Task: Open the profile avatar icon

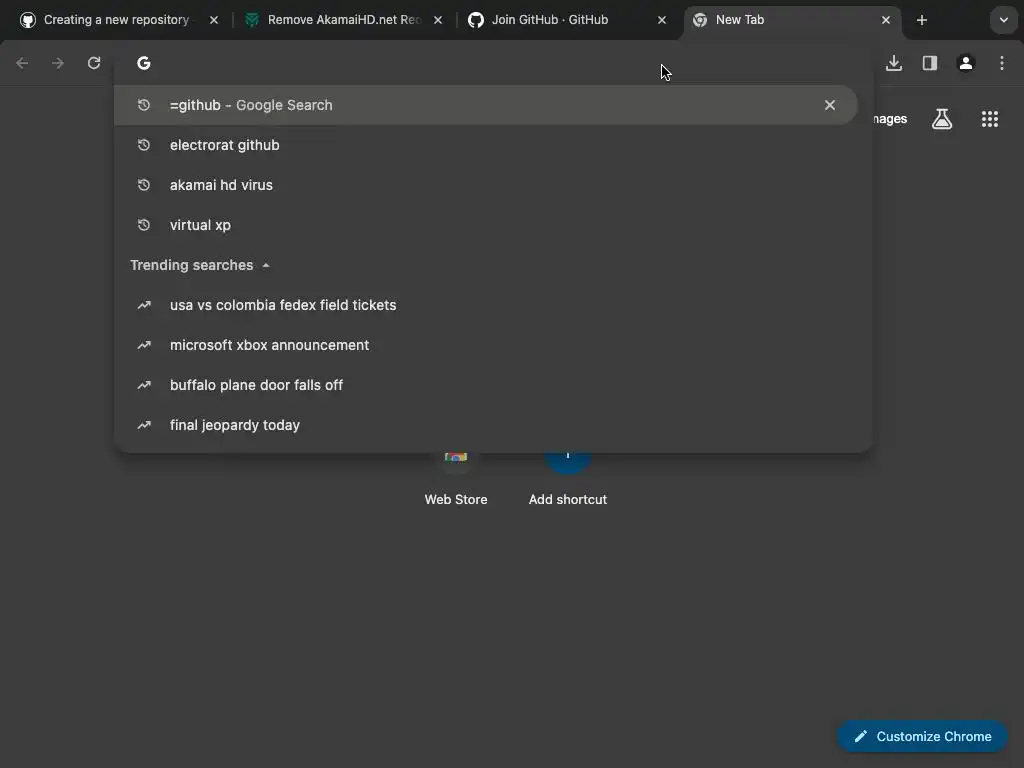Action: 965,63
